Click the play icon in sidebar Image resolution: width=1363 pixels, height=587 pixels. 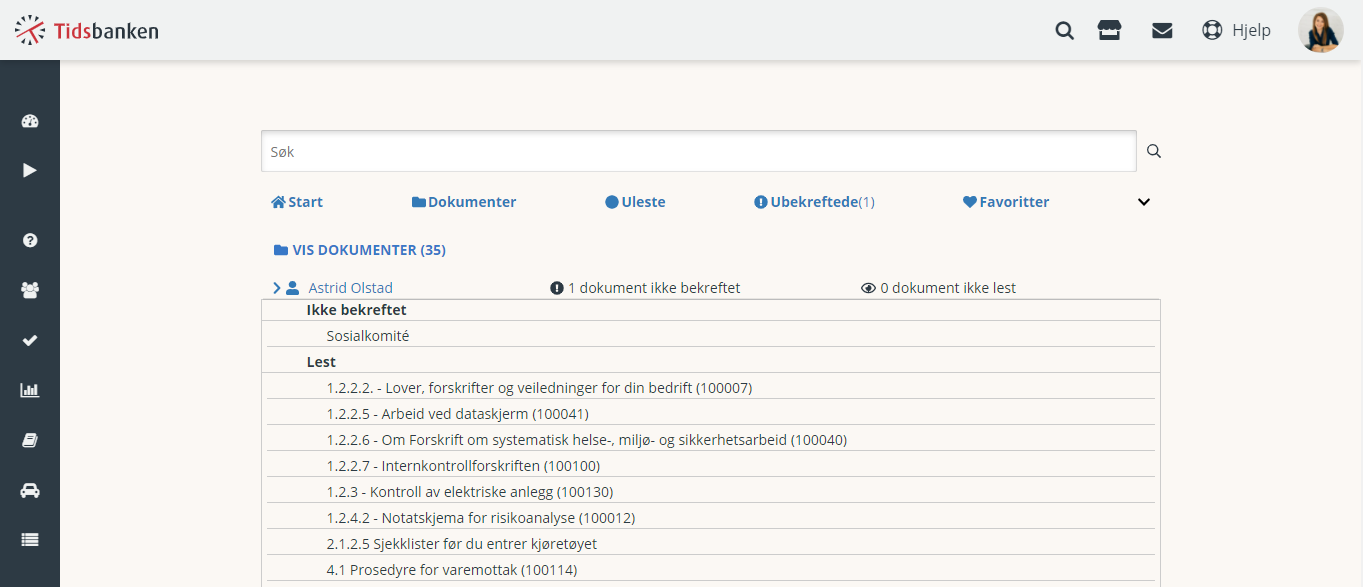(29, 170)
